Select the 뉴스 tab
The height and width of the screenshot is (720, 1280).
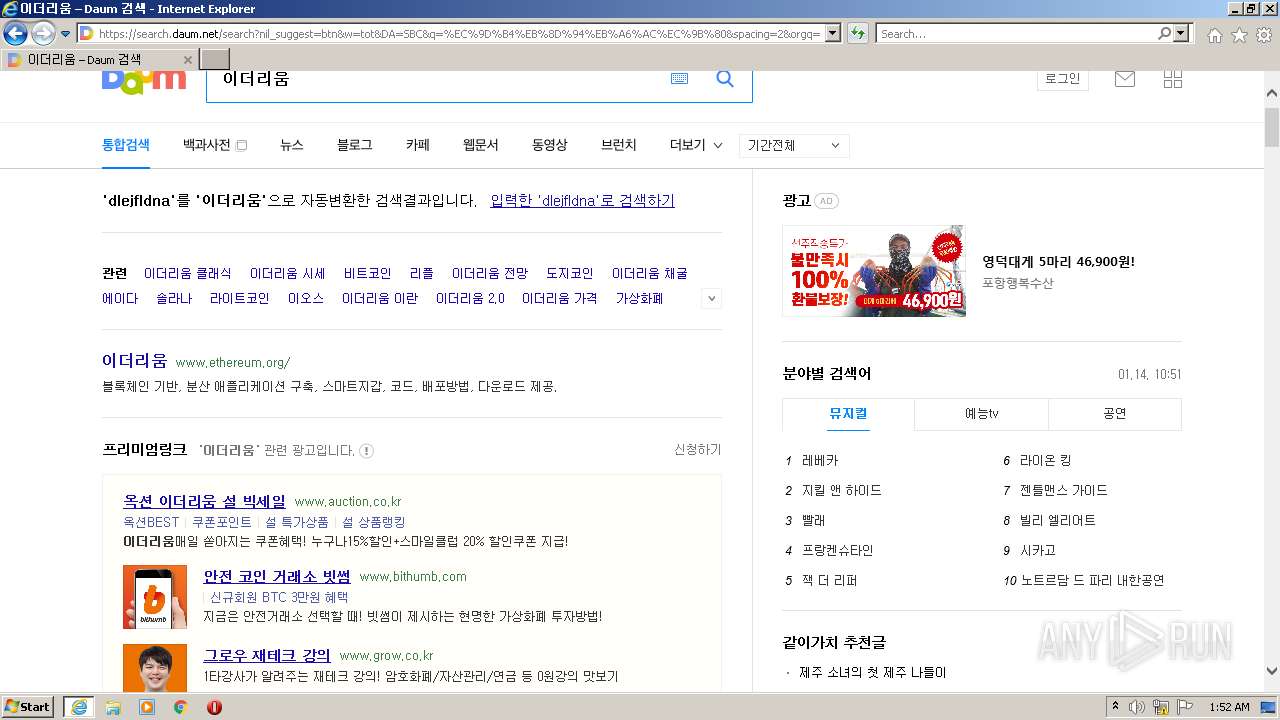click(292, 145)
